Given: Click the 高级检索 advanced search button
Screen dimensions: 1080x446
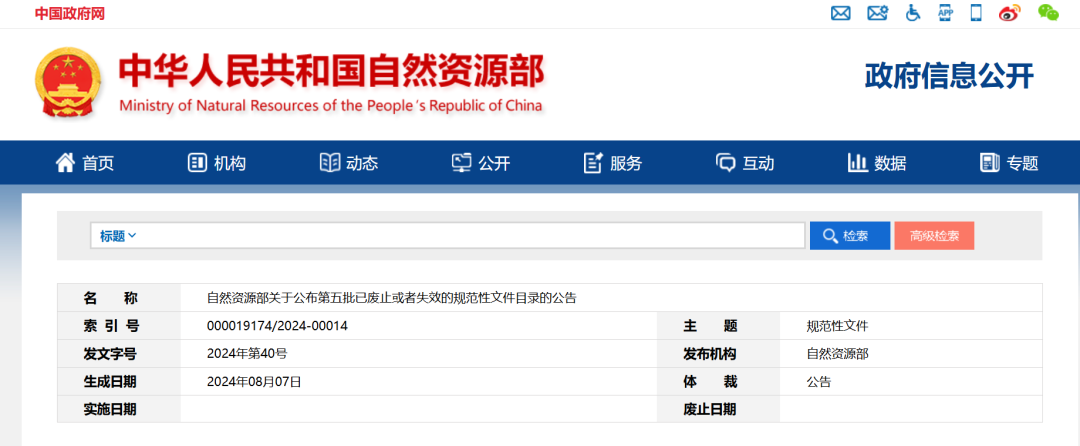Looking at the screenshot, I should (x=934, y=236).
